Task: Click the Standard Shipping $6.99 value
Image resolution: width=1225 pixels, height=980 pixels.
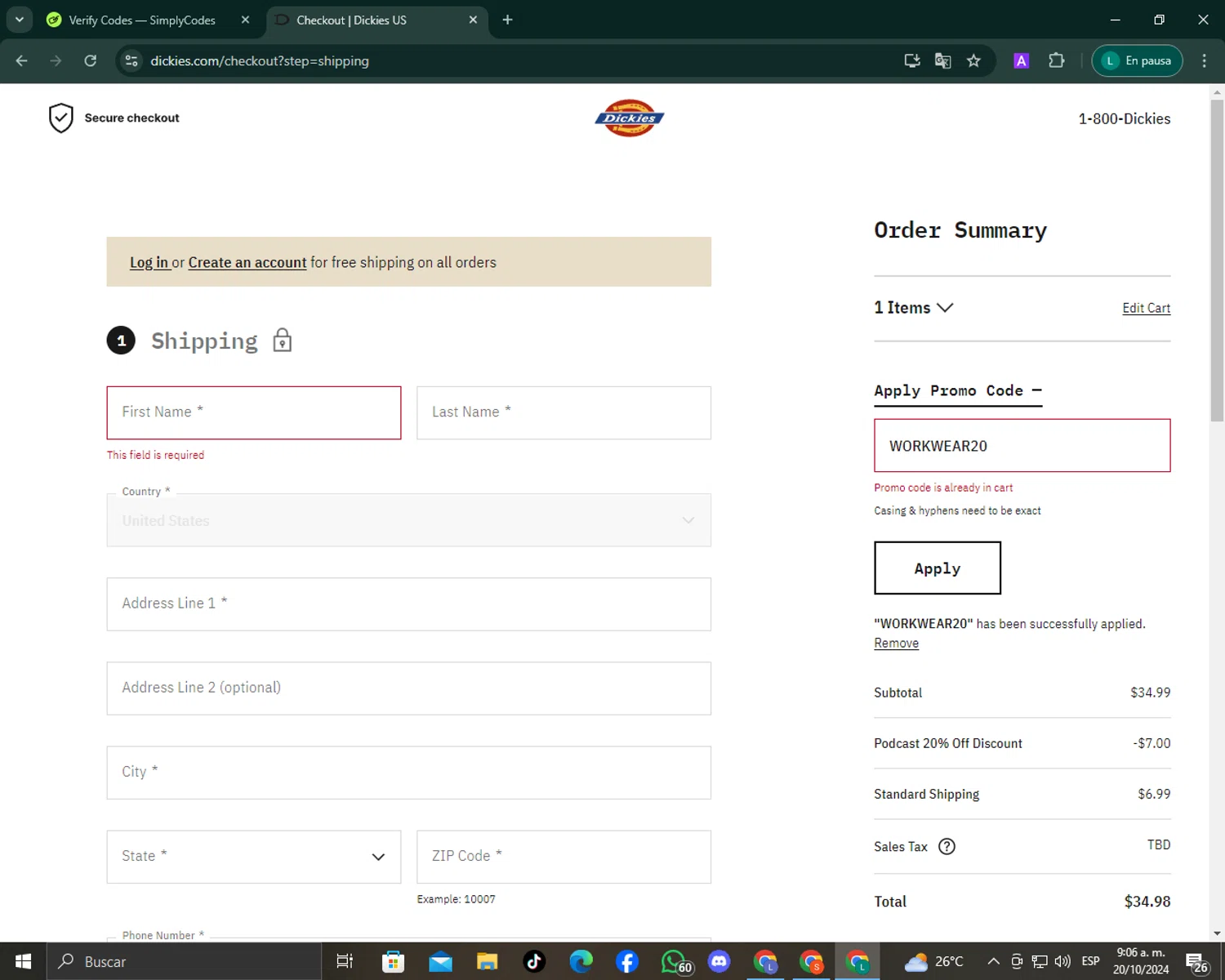Action: click(1154, 794)
